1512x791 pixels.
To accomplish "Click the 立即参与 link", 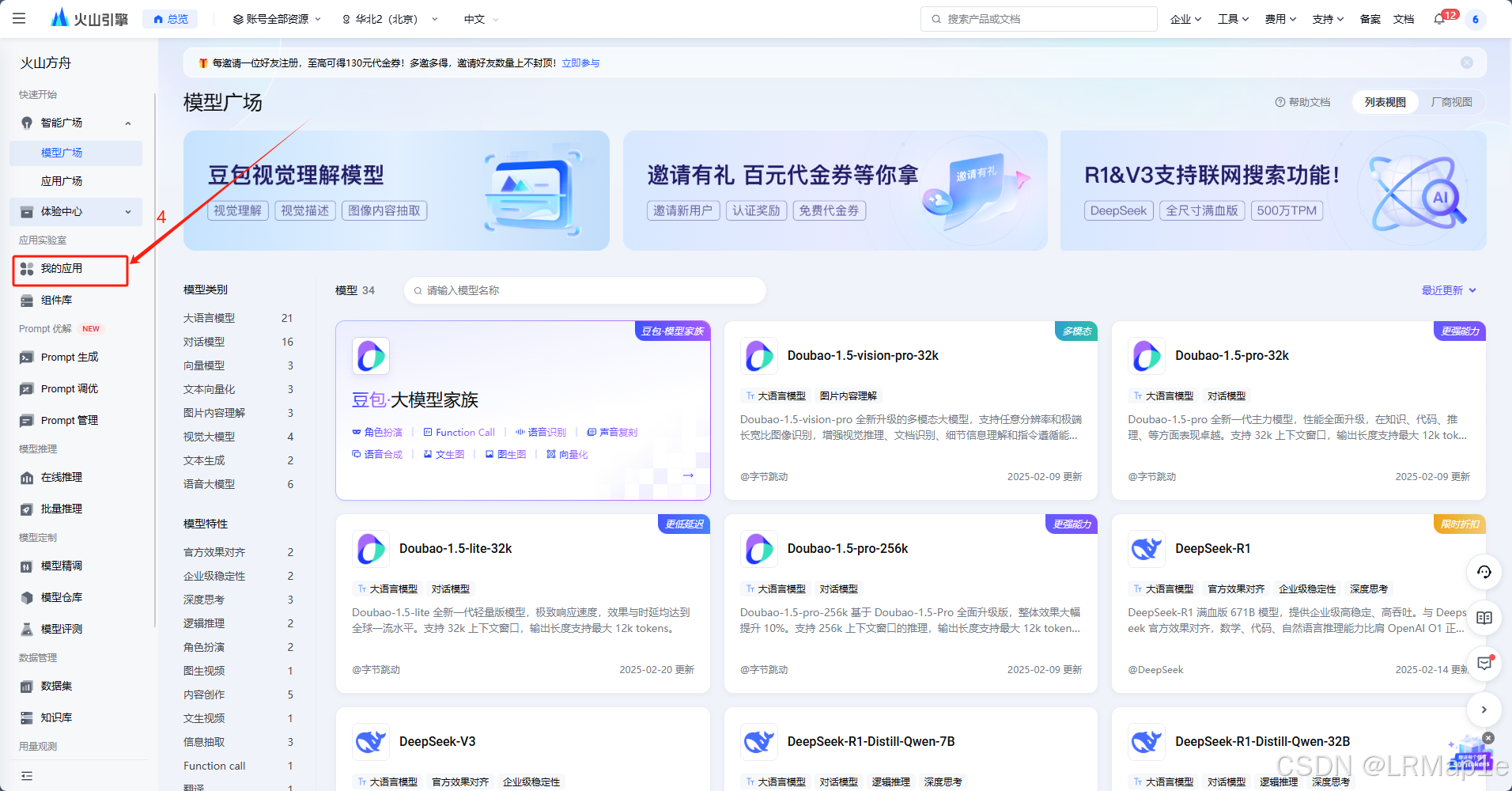I will click(x=580, y=62).
